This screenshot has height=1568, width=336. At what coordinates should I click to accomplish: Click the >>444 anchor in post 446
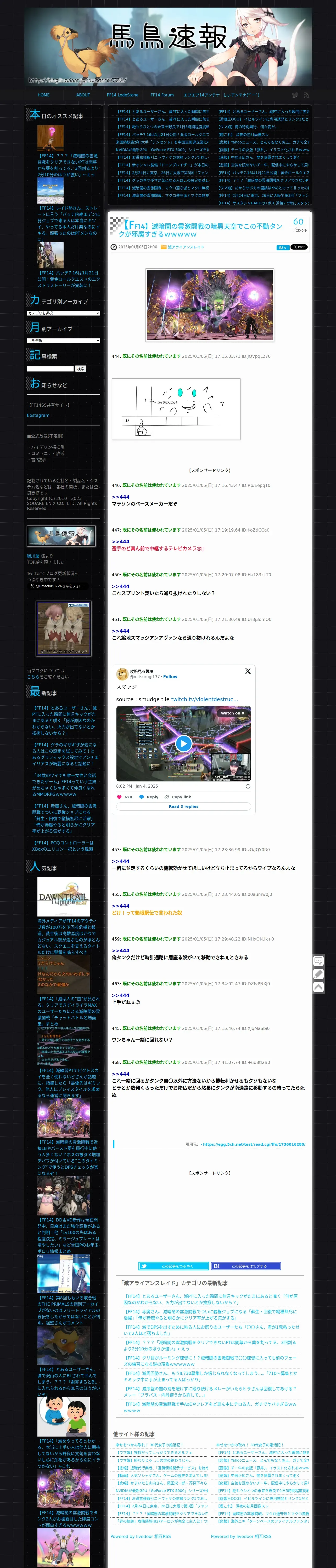[x=121, y=497]
